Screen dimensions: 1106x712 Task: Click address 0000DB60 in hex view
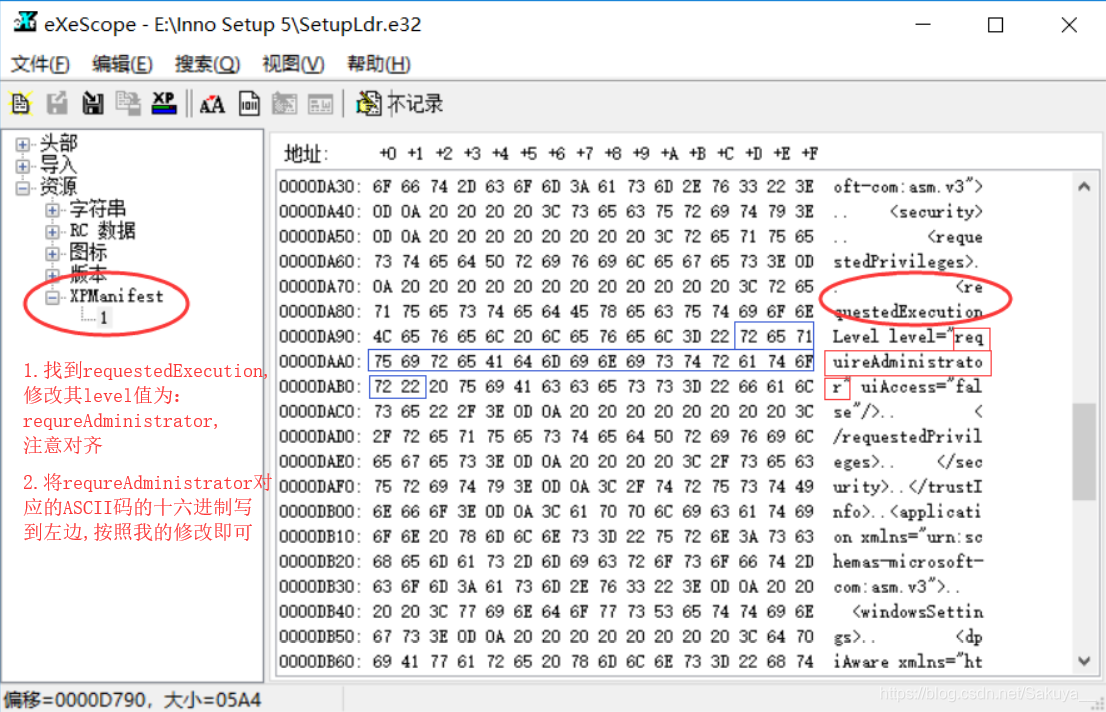coord(320,662)
